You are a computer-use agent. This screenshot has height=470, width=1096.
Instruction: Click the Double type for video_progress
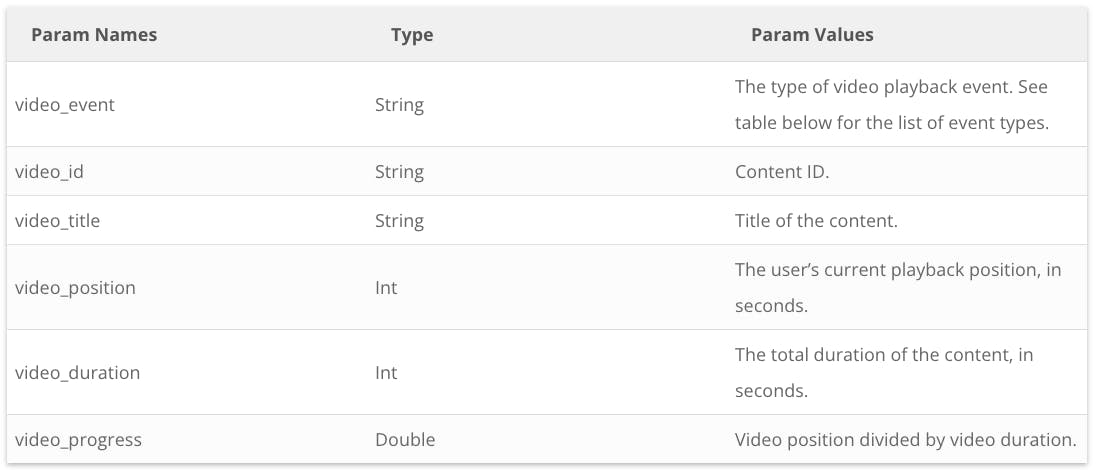[x=405, y=440]
